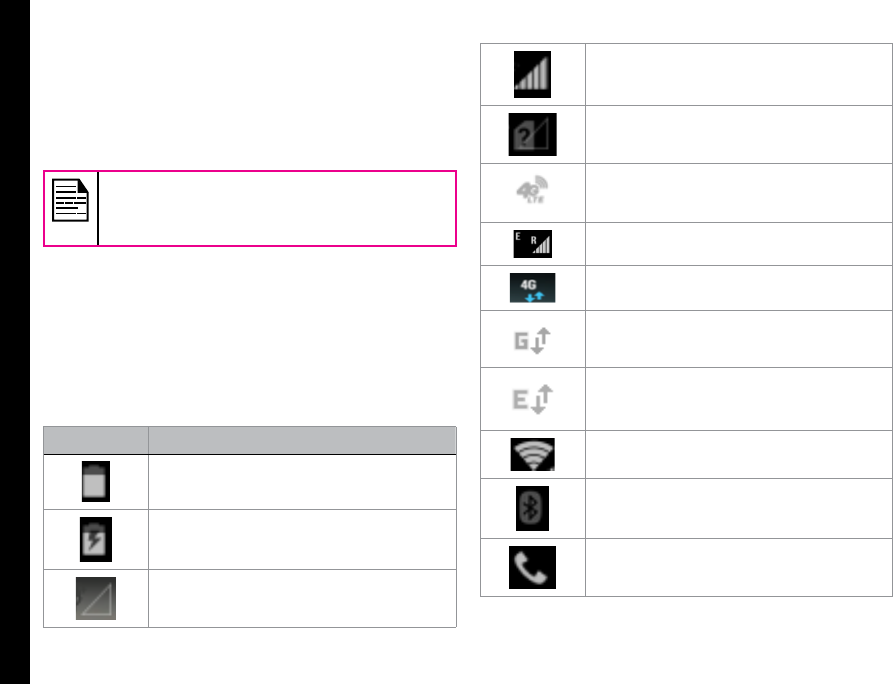Click the empty note text area in pink box

[x=277, y=208]
